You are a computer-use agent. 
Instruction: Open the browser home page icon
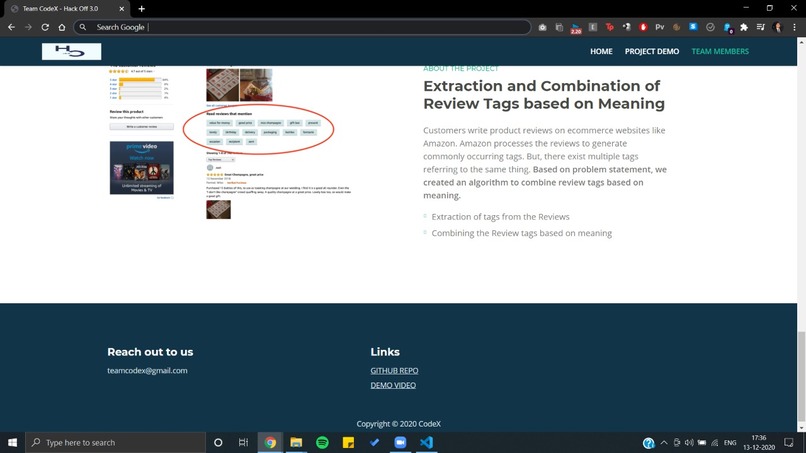[x=62, y=27]
